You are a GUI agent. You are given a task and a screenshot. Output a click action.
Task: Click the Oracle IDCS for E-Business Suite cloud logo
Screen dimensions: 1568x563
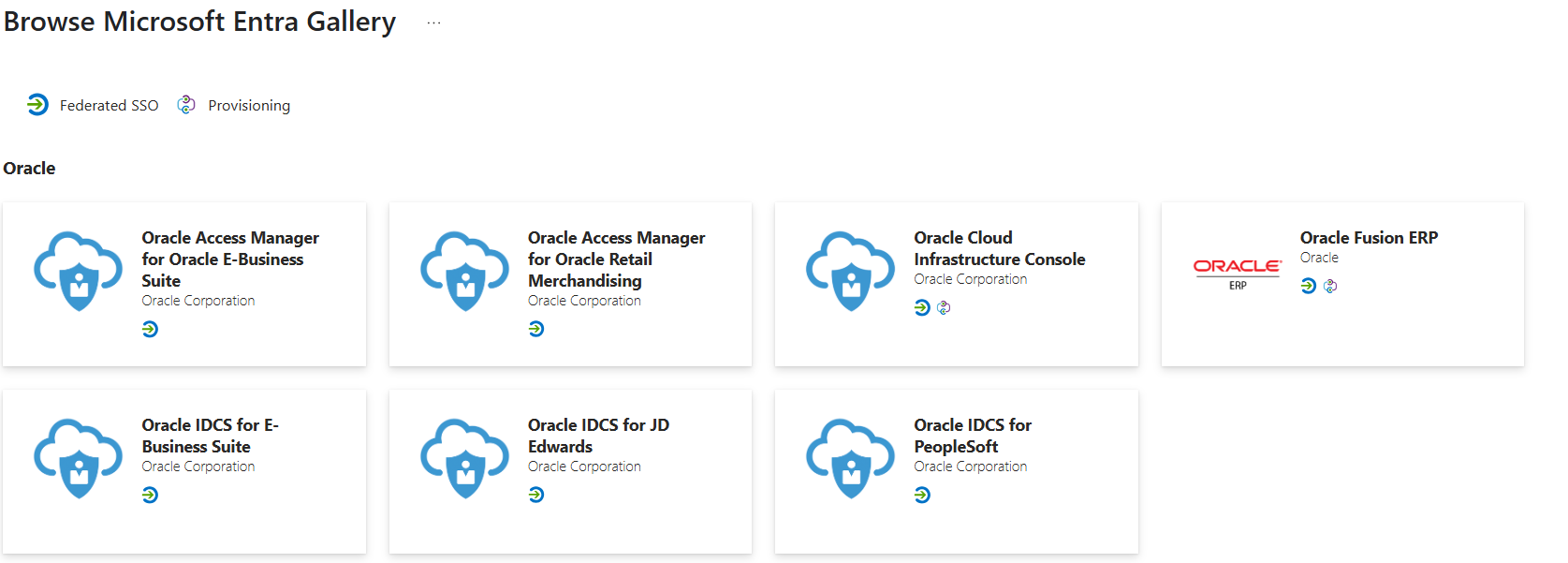click(79, 458)
